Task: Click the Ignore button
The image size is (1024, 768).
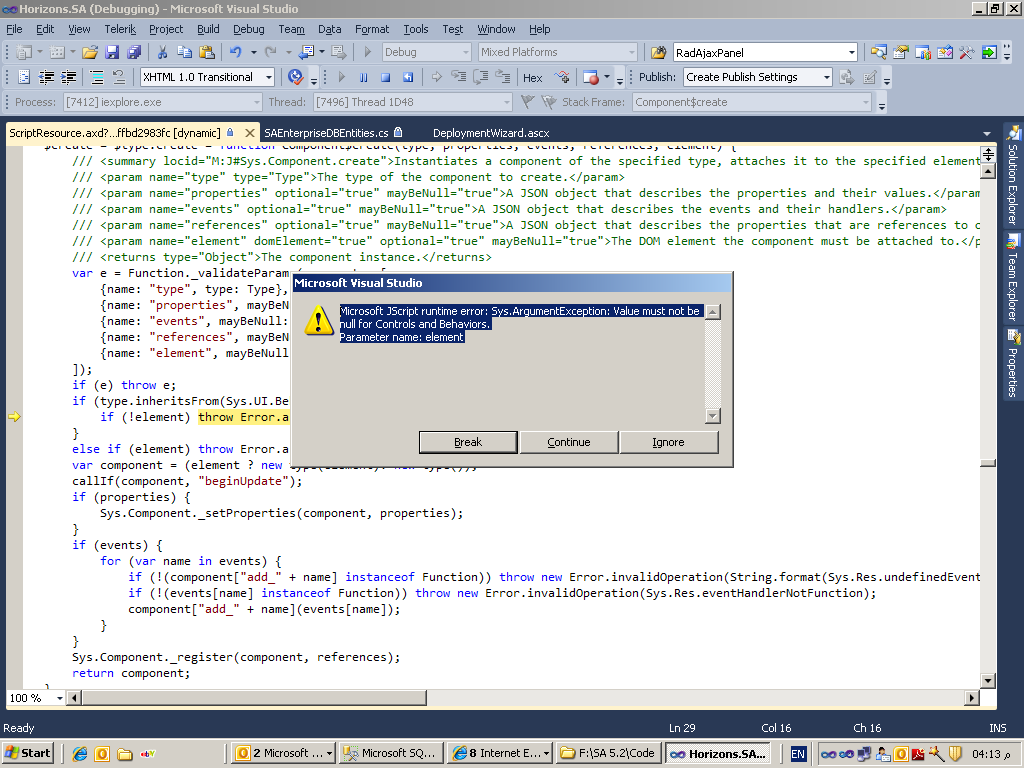Action: [x=668, y=442]
